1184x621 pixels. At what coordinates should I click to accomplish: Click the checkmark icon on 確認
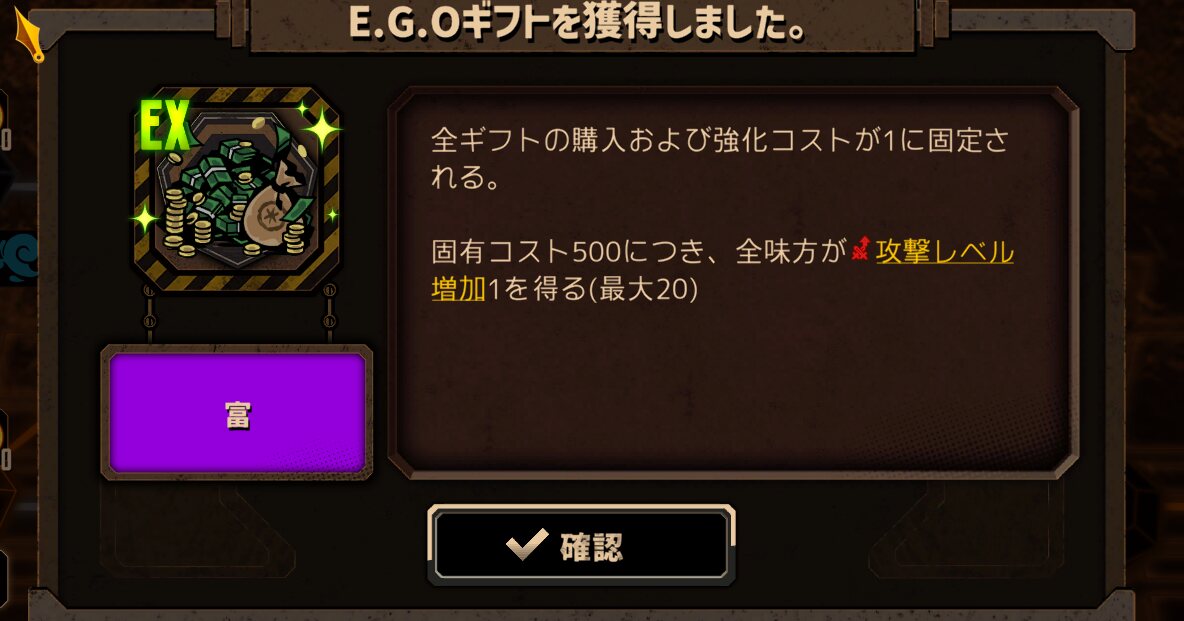tap(527, 544)
